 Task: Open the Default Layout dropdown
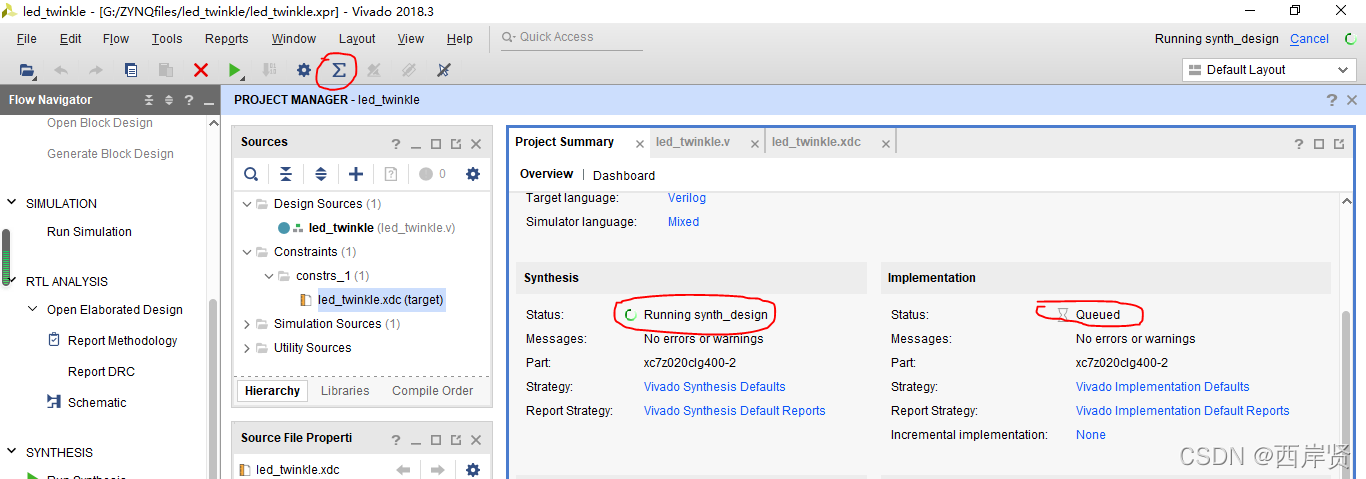click(x=1269, y=70)
